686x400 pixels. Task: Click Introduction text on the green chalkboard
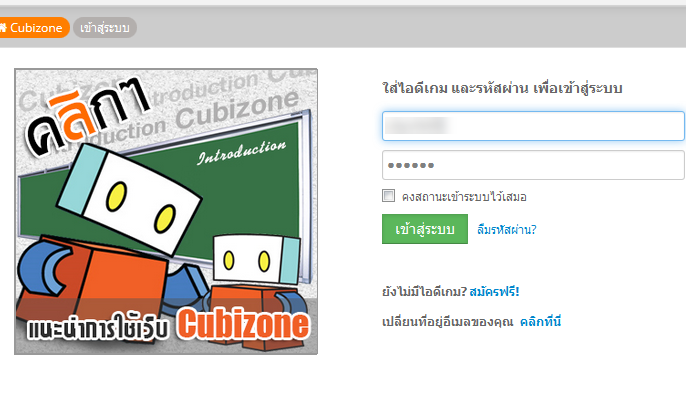tap(242, 152)
